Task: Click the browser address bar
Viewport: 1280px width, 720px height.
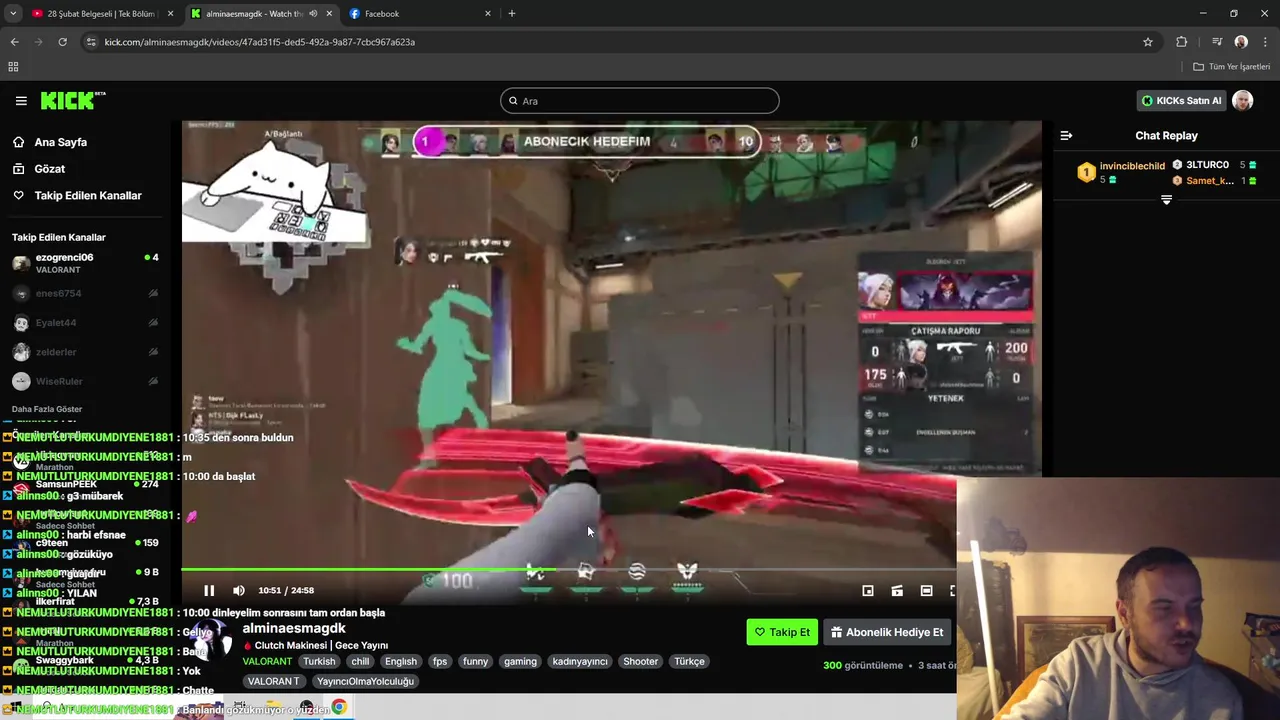Action: pos(620,42)
